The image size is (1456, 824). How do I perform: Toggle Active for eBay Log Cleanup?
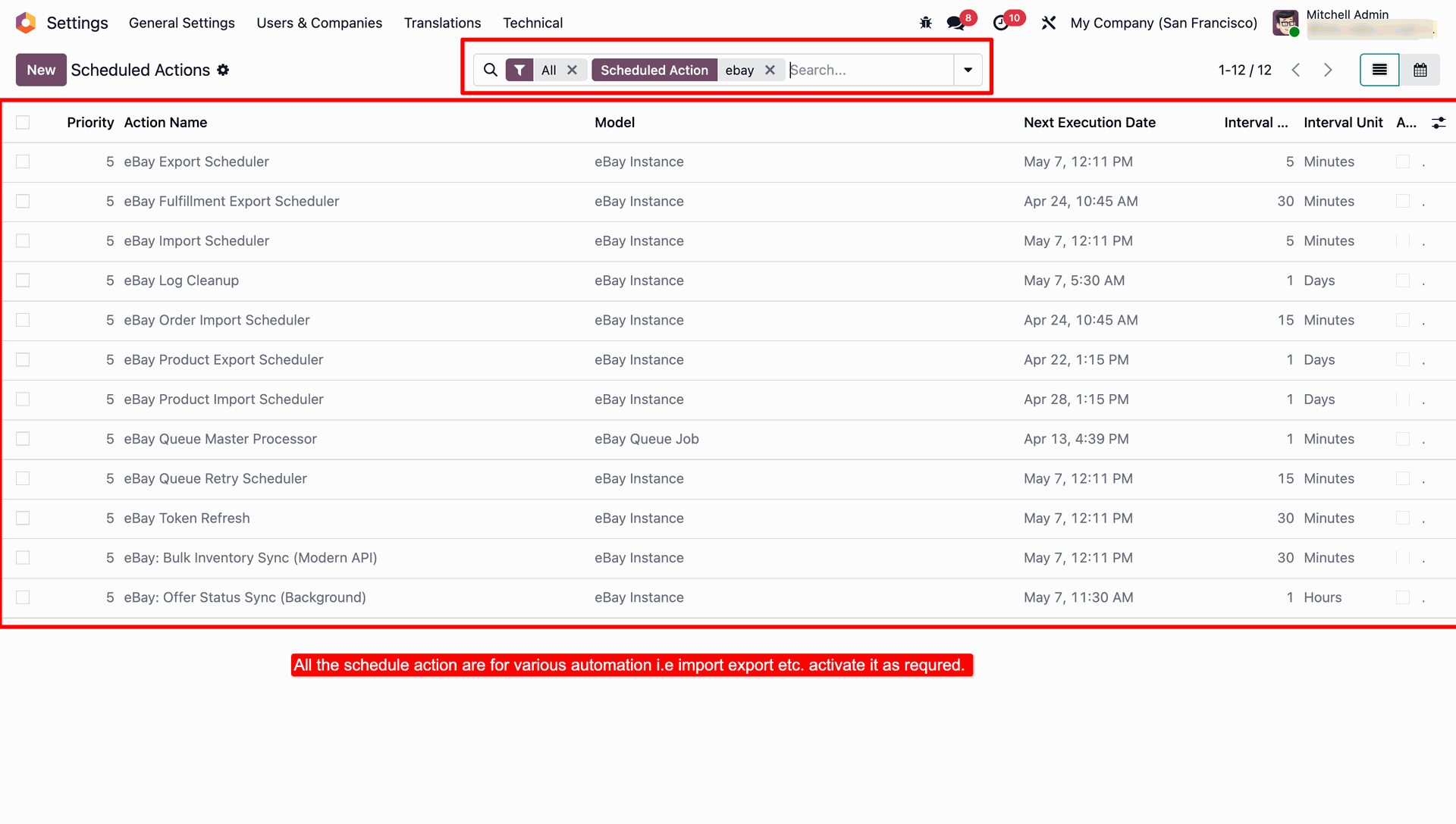(1403, 280)
